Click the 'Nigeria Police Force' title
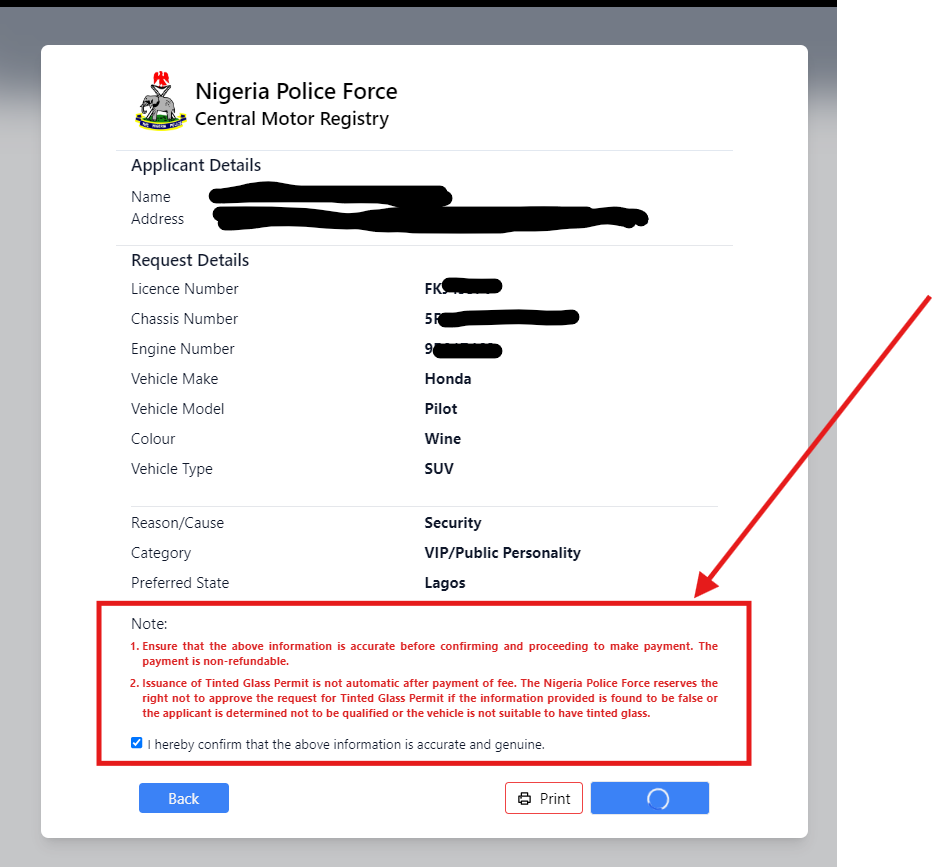This screenshot has width=933, height=867. click(296, 91)
